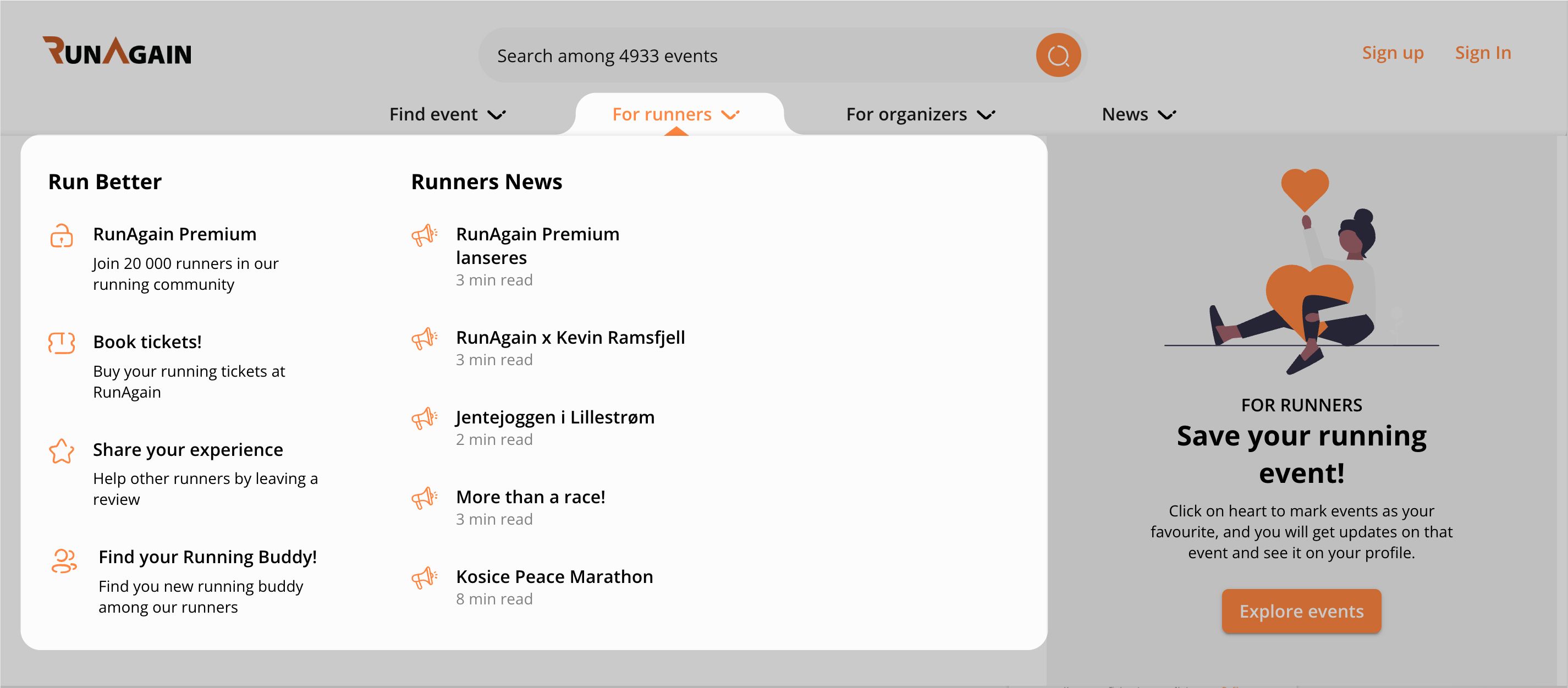
Task: Click "8 min read" under Kosice Peace Marathon
Action: (x=494, y=599)
